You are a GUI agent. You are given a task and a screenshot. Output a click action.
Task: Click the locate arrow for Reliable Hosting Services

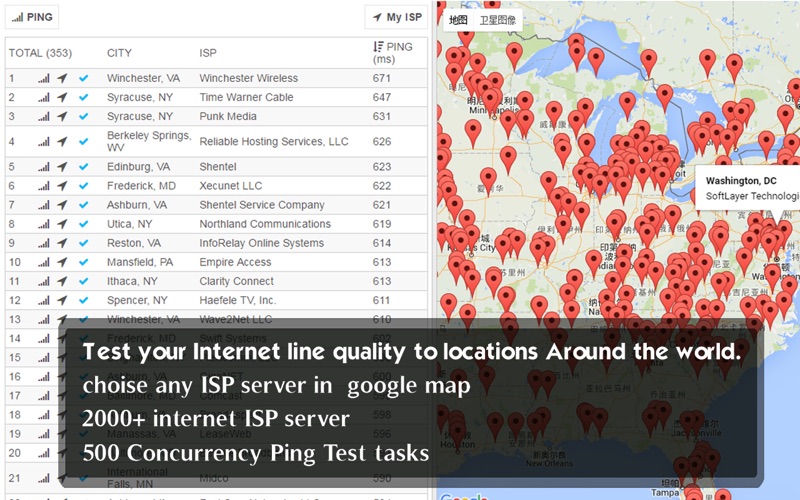click(x=62, y=141)
